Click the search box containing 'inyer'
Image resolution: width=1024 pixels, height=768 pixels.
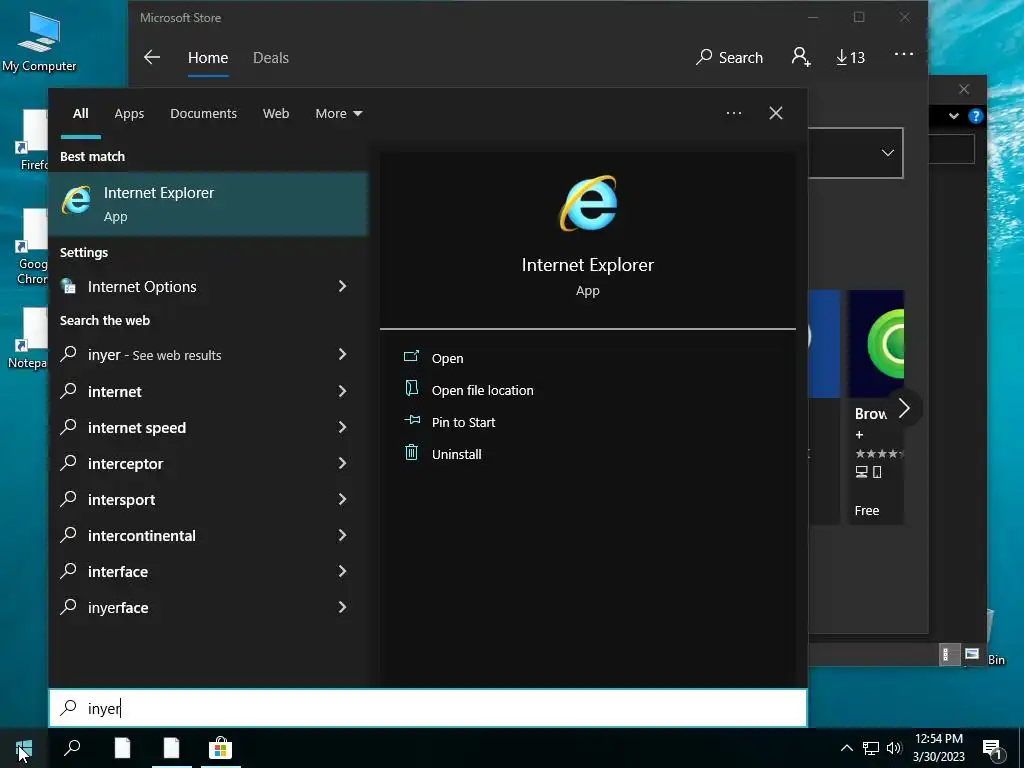pyautogui.click(x=428, y=708)
